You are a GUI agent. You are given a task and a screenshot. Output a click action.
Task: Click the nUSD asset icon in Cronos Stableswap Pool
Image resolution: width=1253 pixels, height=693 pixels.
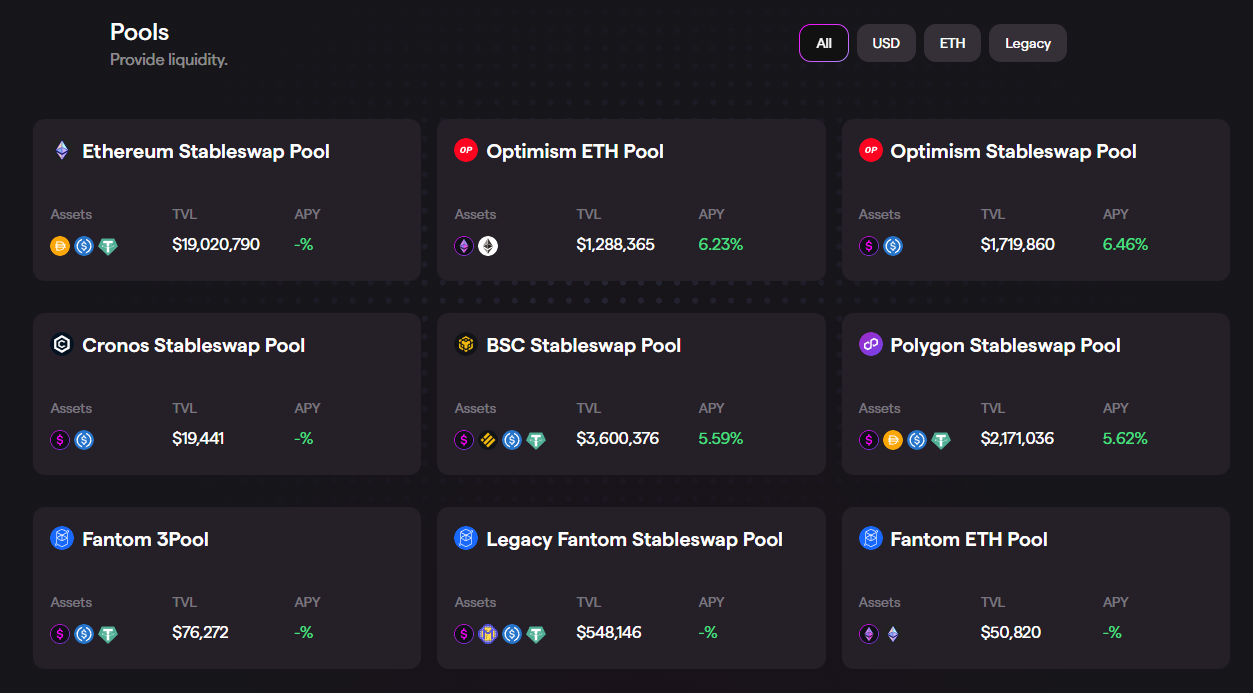tap(60, 440)
